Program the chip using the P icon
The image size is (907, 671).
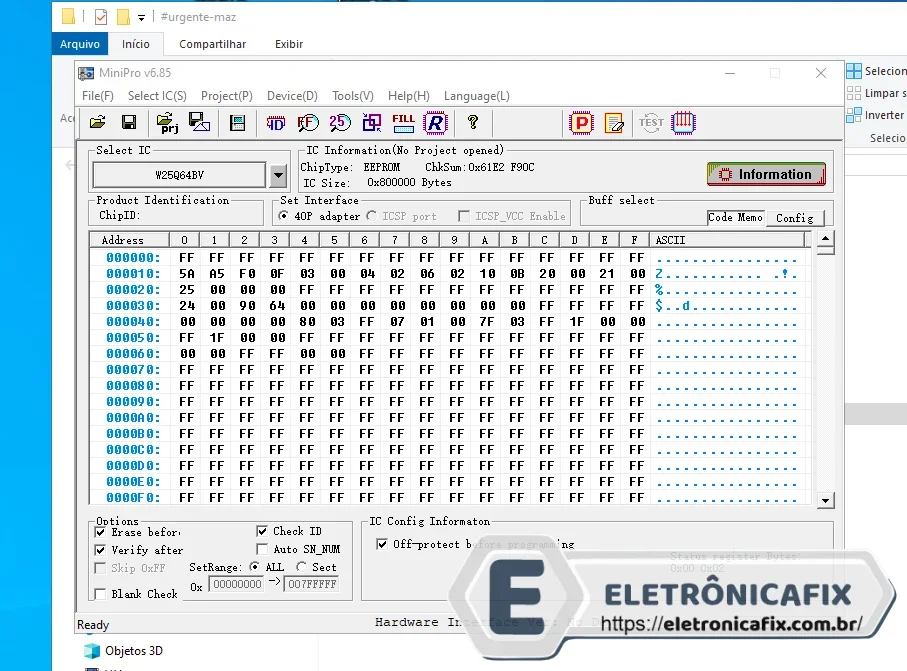[581, 122]
